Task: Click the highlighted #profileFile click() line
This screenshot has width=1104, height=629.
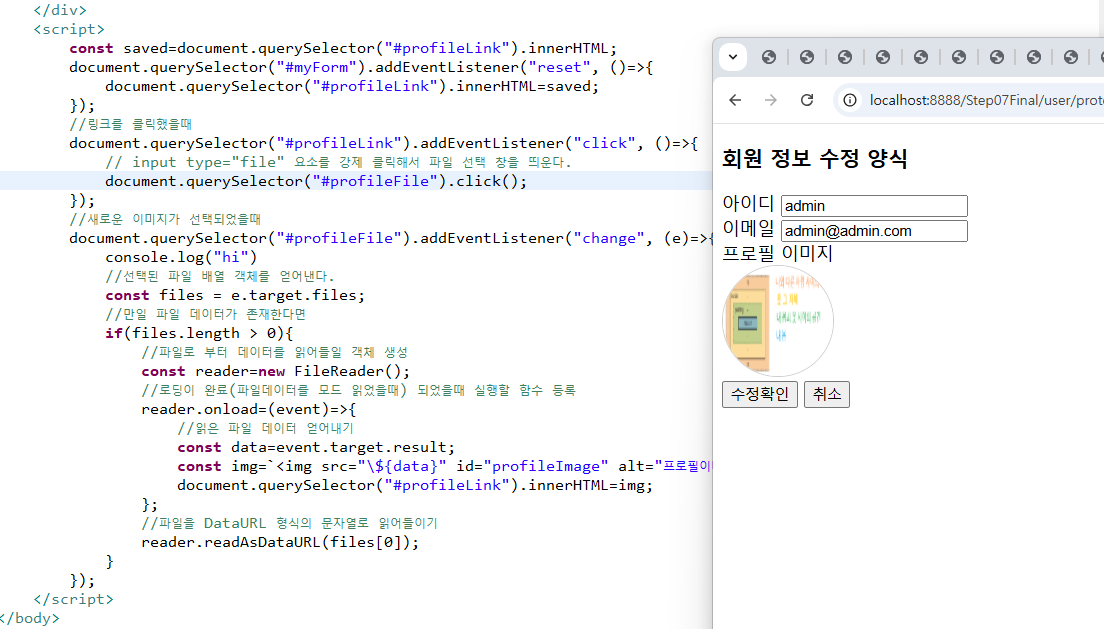Action: [x=316, y=181]
